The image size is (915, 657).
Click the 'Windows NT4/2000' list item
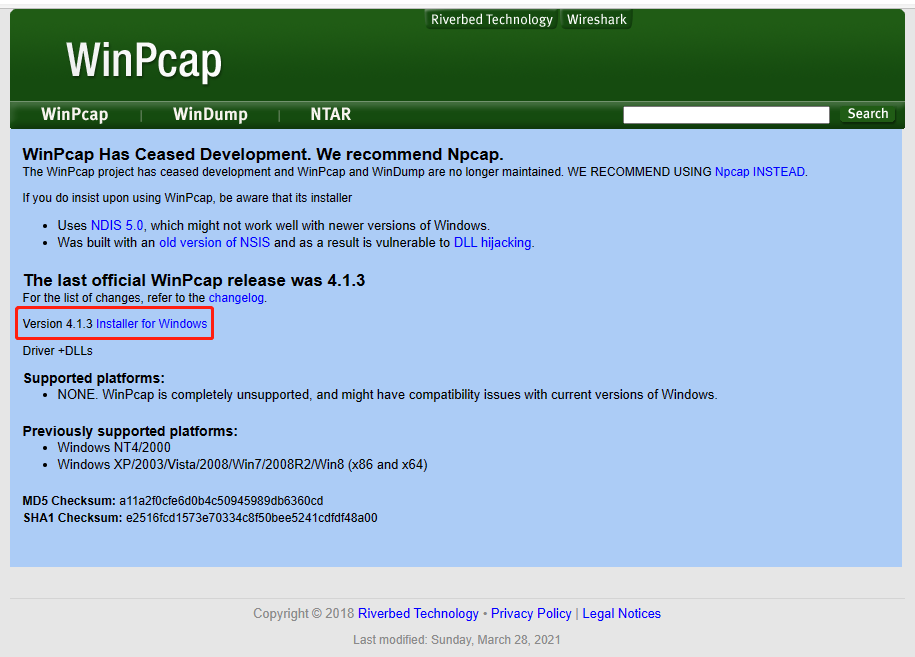(x=114, y=448)
